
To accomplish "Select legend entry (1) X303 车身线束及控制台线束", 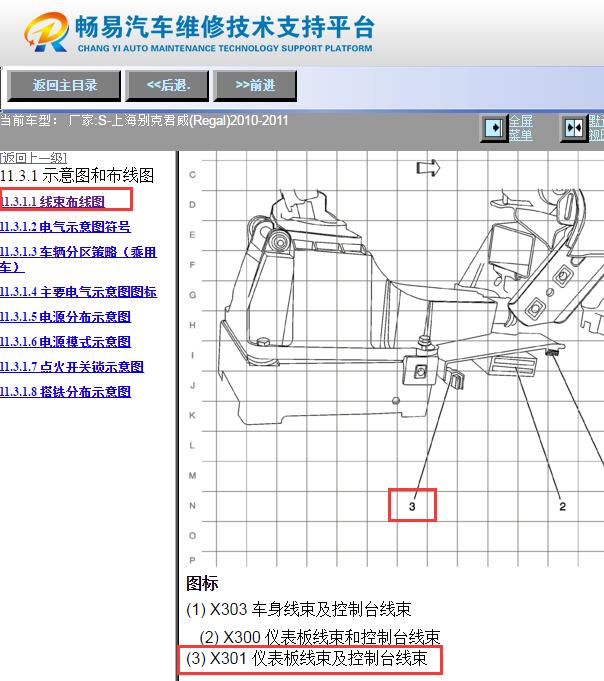I will coord(298,609).
